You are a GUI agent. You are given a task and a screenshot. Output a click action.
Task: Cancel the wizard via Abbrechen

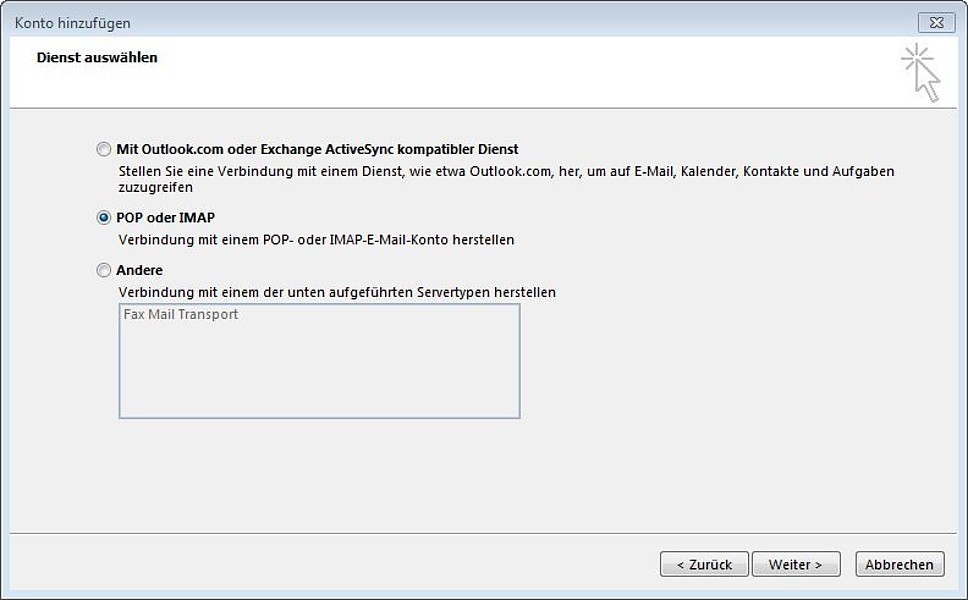point(899,564)
